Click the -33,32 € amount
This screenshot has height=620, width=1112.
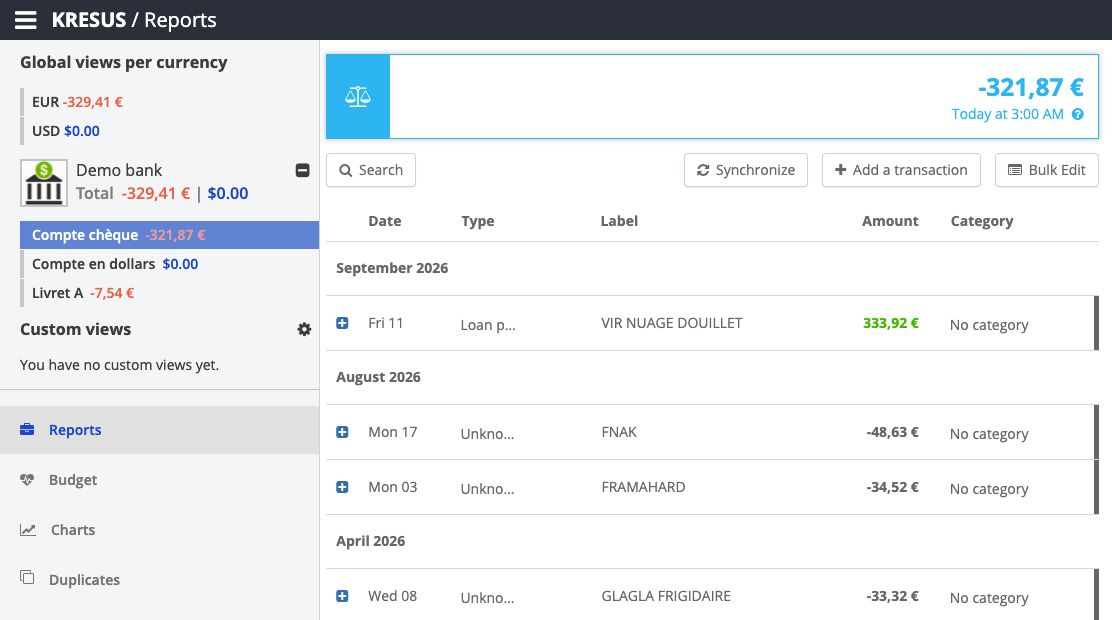coord(892,596)
